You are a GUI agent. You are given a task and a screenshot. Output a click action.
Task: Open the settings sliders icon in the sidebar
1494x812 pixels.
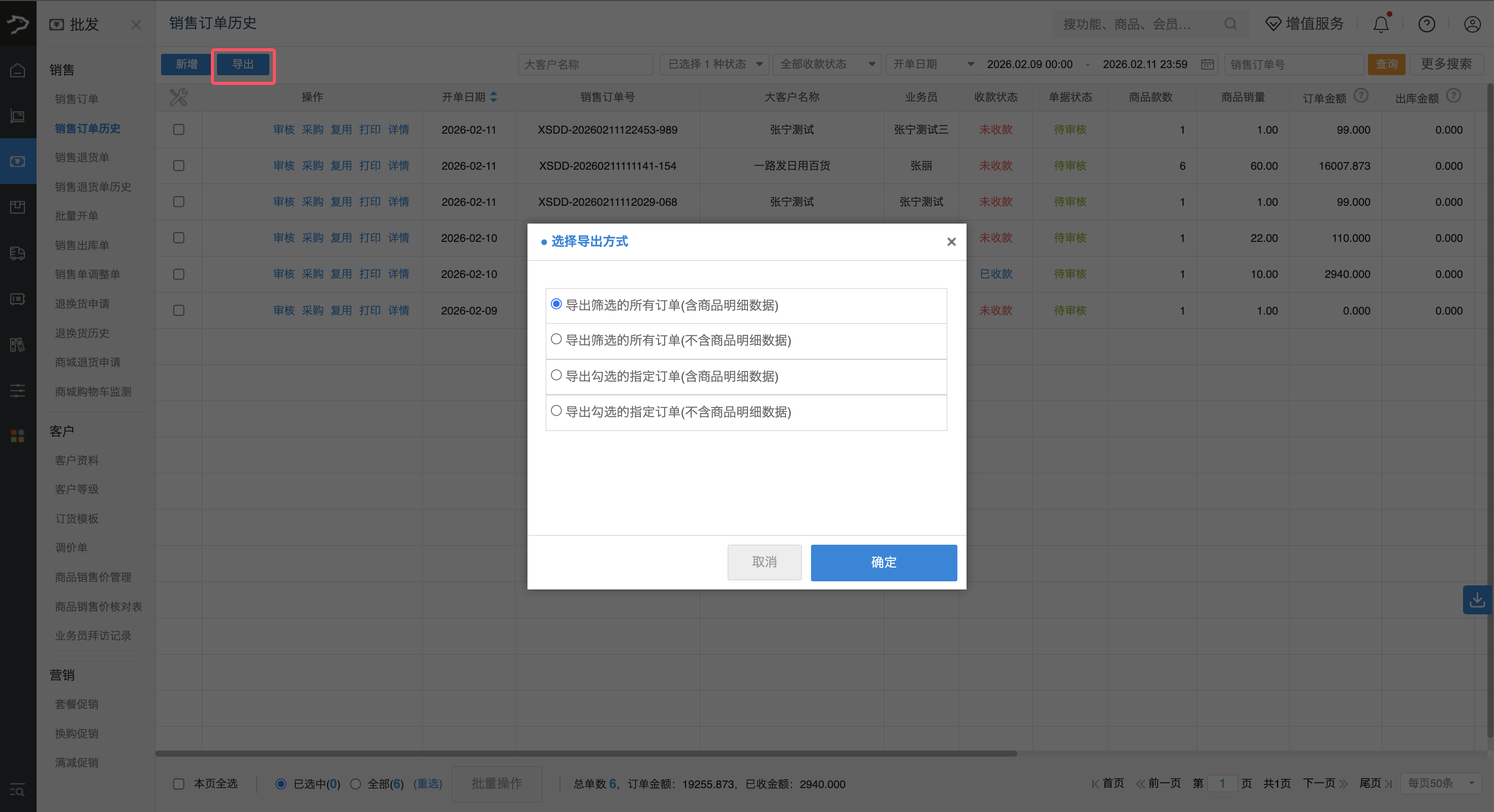(17, 390)
